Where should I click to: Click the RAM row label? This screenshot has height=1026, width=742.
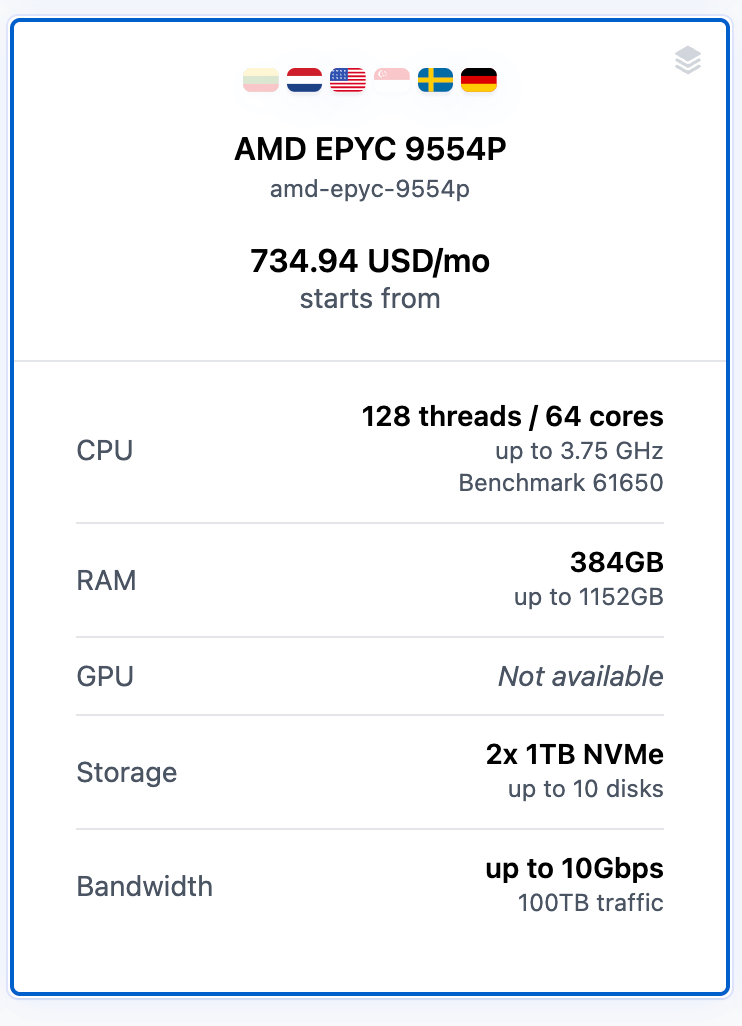click(x=107, y=580)
